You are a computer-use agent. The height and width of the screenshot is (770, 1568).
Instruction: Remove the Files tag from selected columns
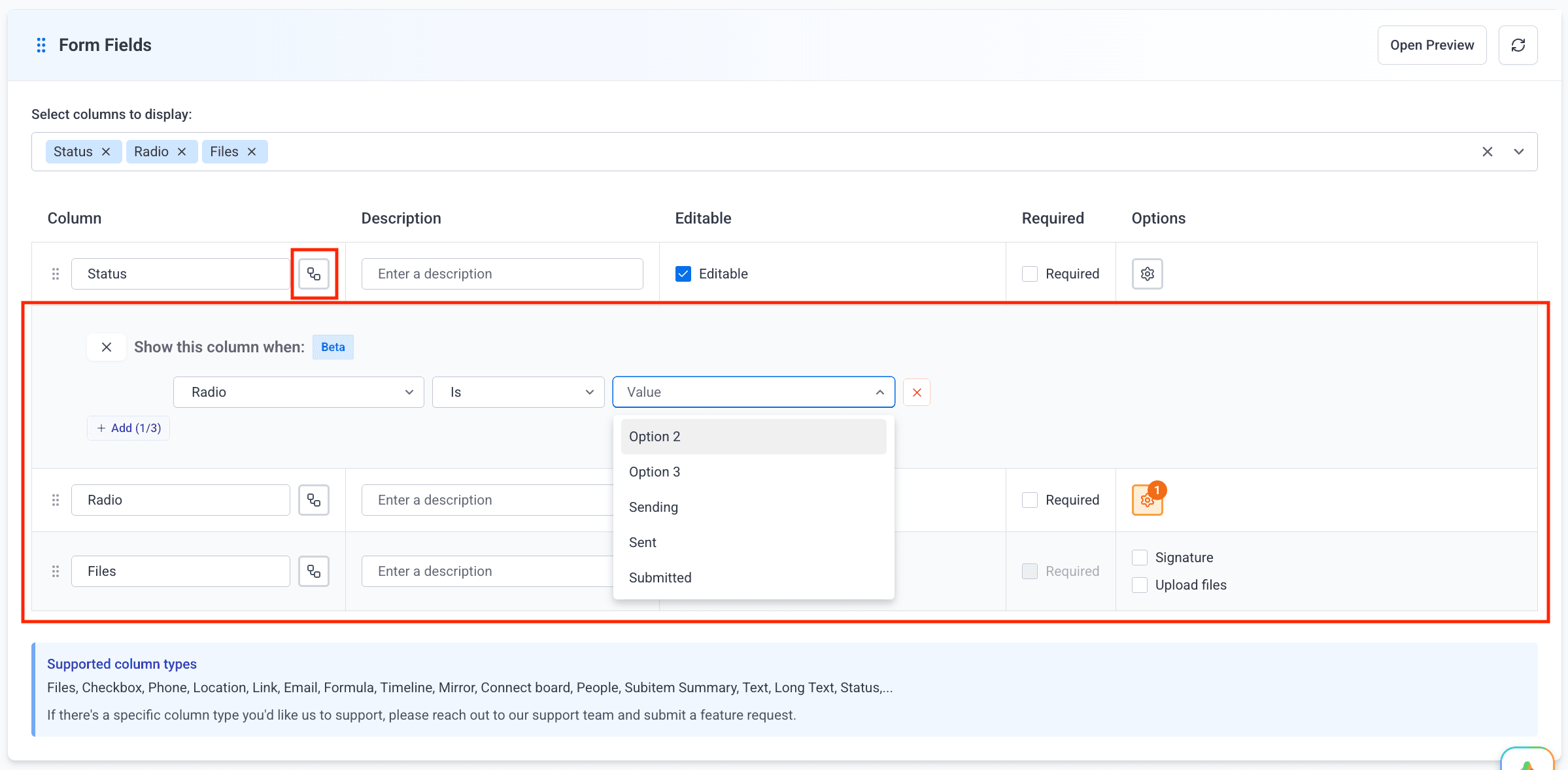pos(252,152)
